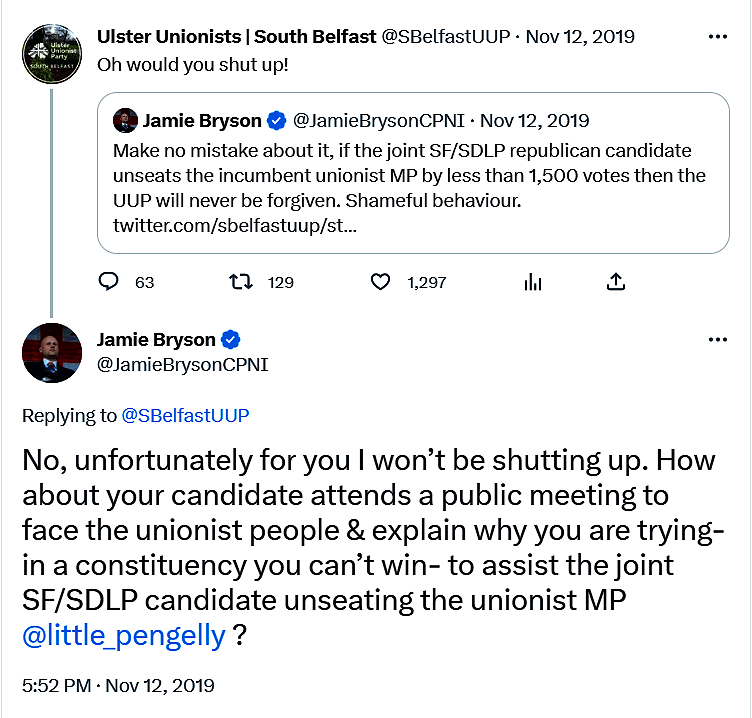Viewport: 752px width, 718px height.
Task: Click verified badge on Jamie Bryson reply
Action: click(x=230, y=339)
